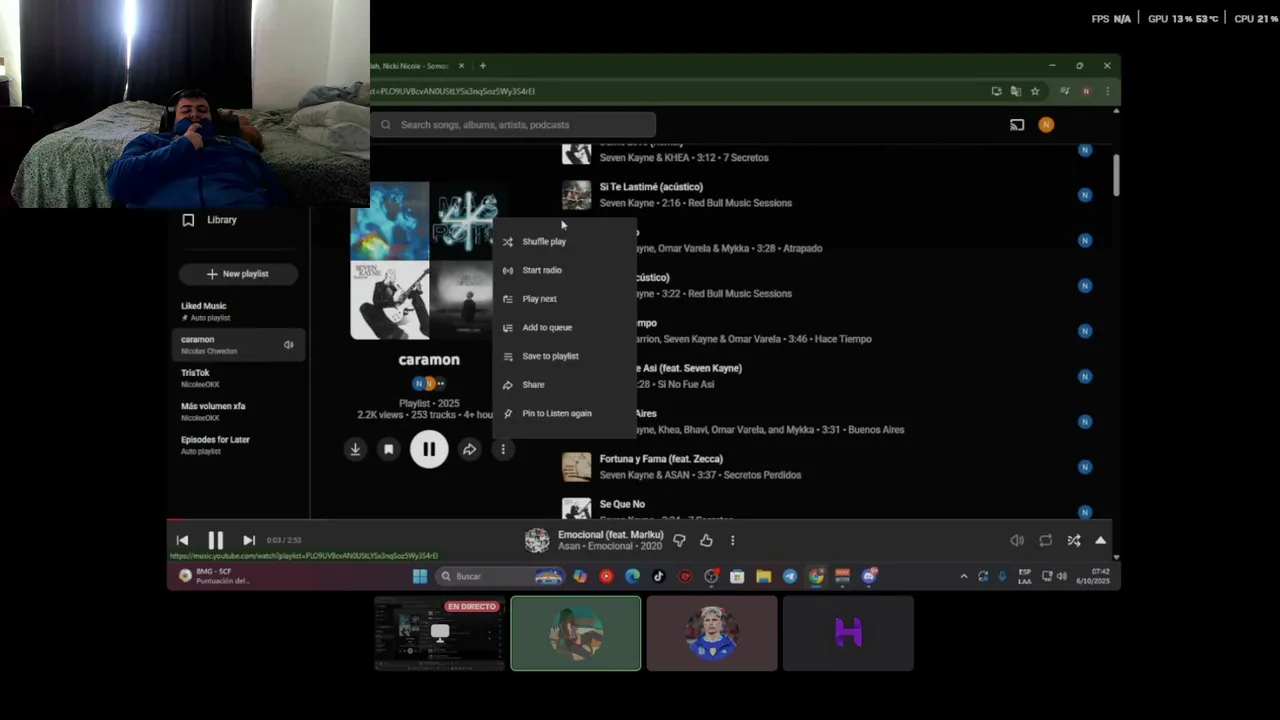Focus Search songs, albums, artists field

514,125
